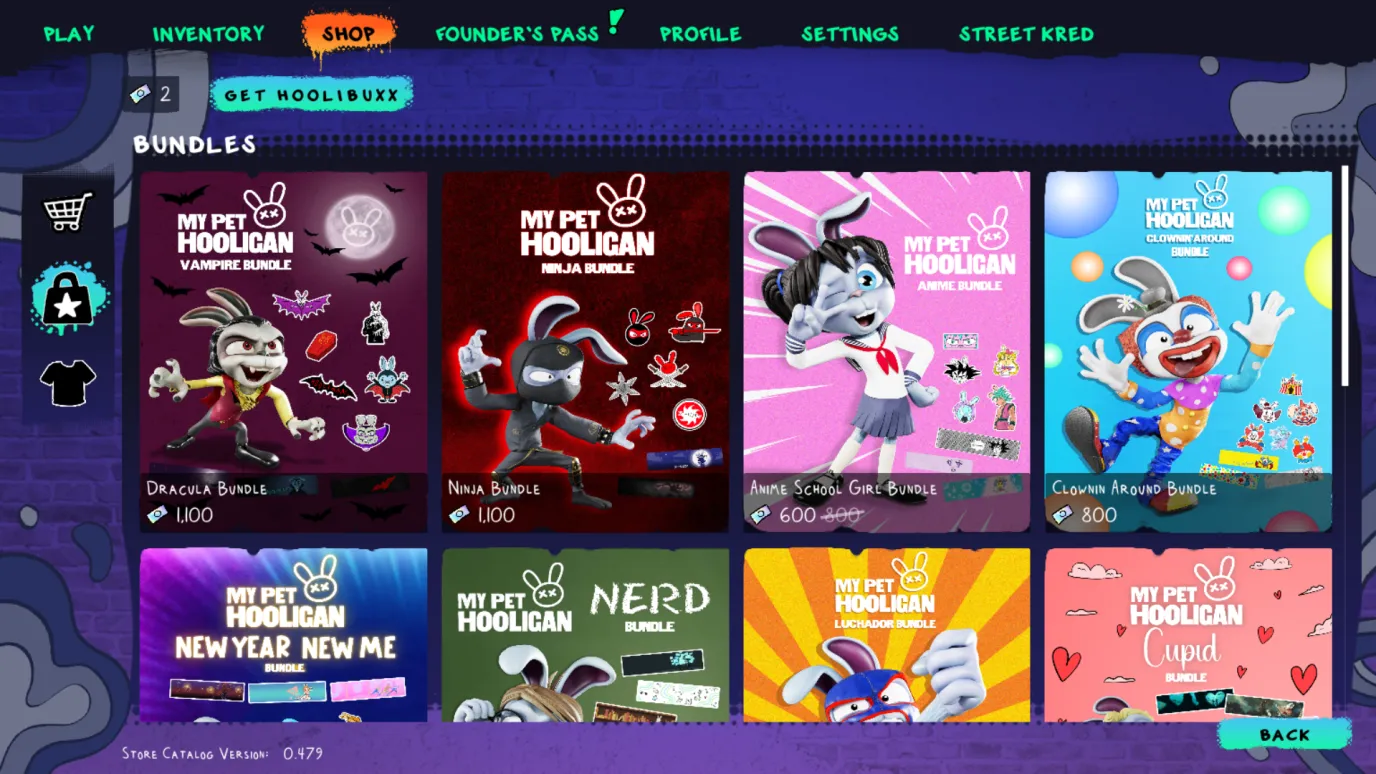Open the t-shirt clothing category
The image size is (1376, 774).
click(x=68, y=383)
